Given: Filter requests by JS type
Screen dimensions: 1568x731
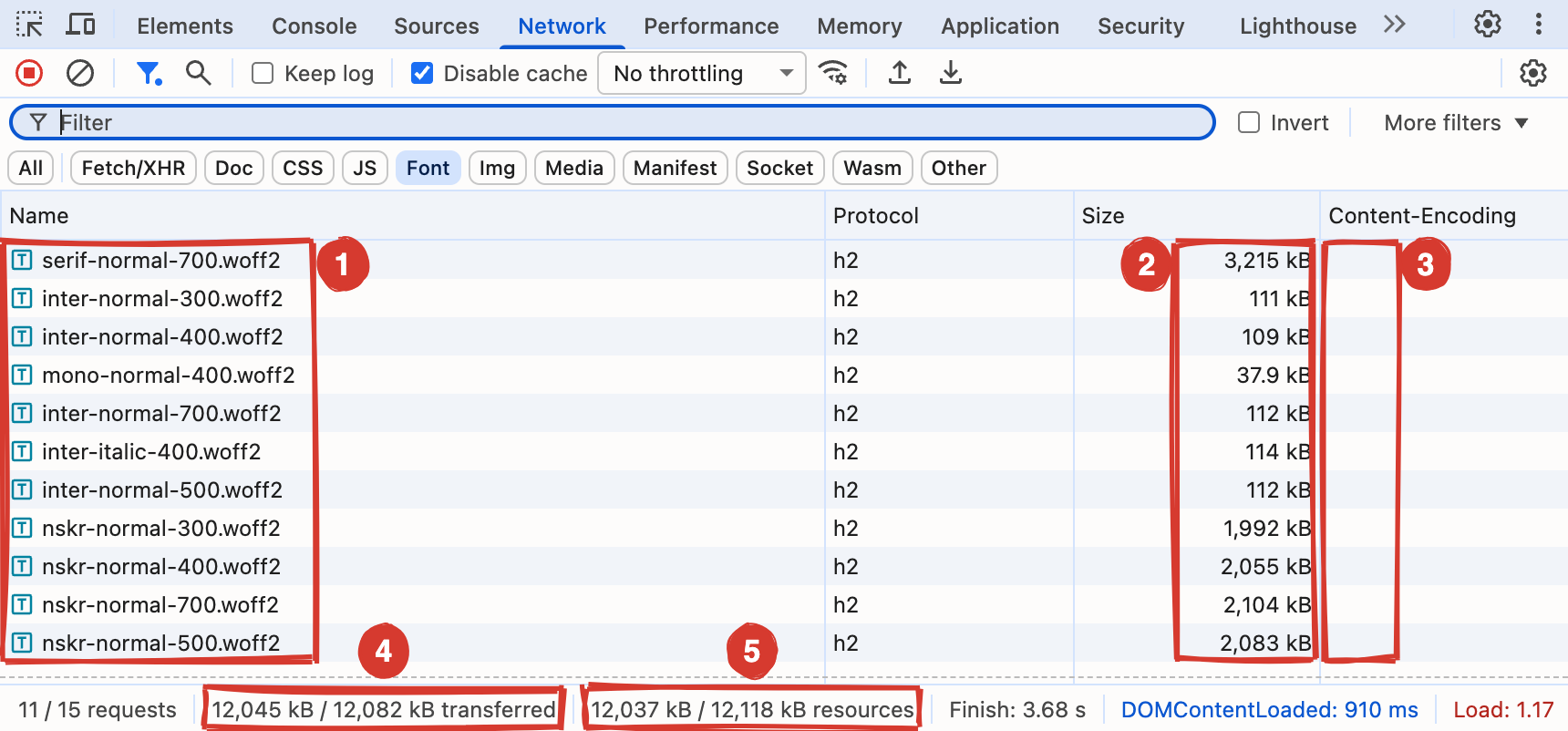Looking at the screenshot, I should 365,168.
